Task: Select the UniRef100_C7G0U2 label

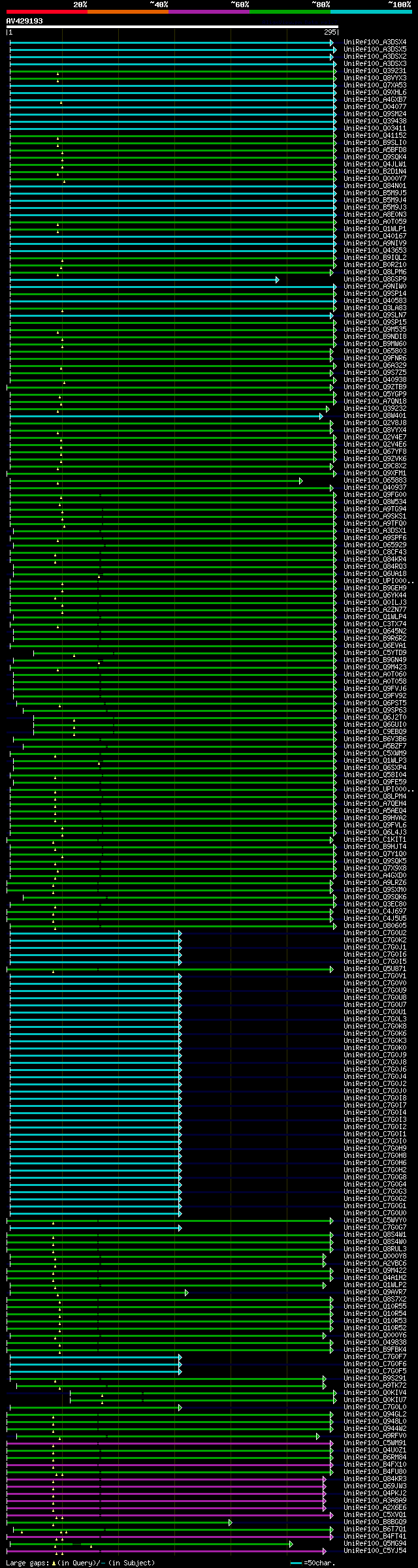Action: [375, 933]
